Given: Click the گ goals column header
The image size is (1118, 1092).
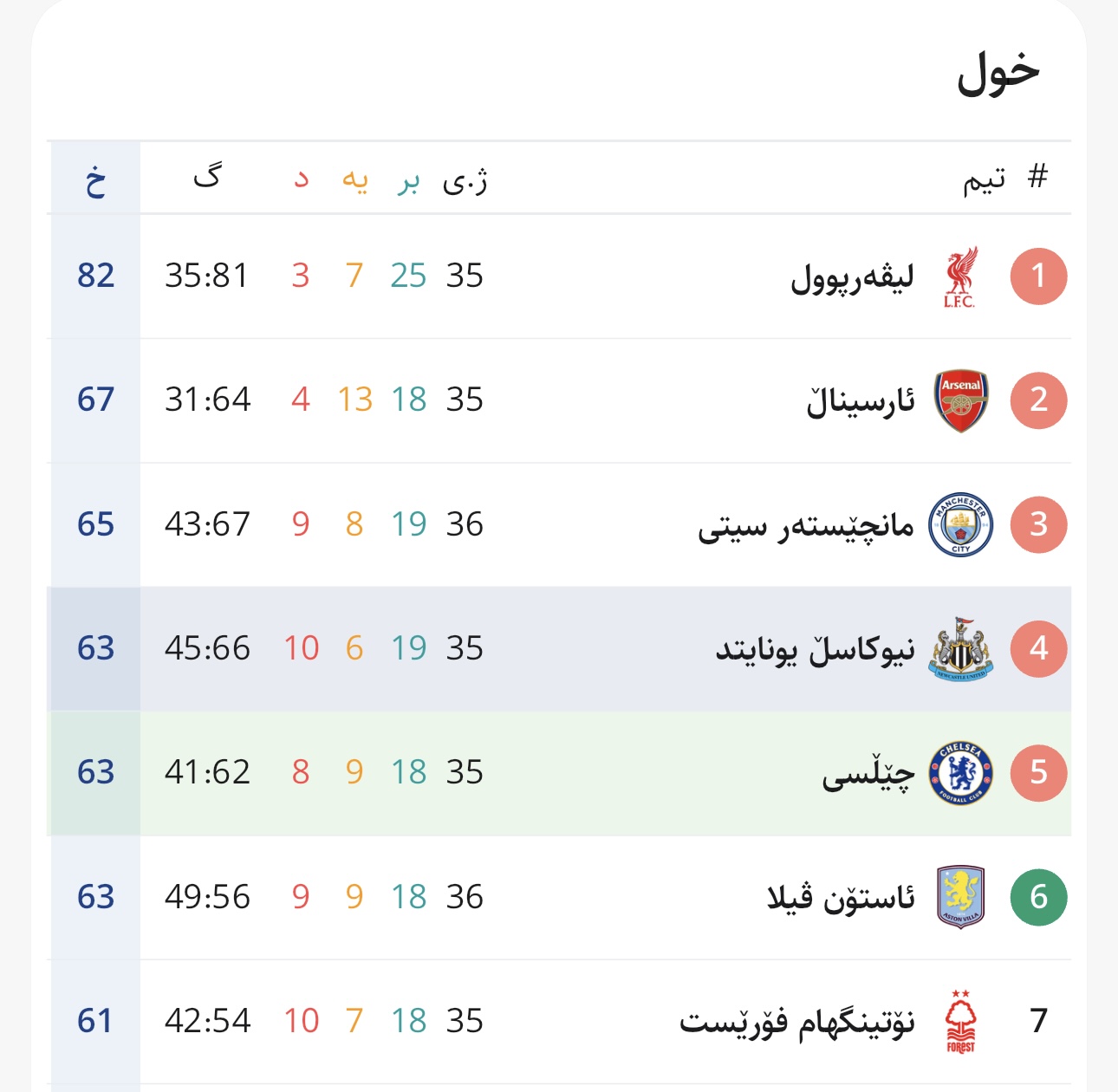Looking at the screenshot, I should (207, 178).
